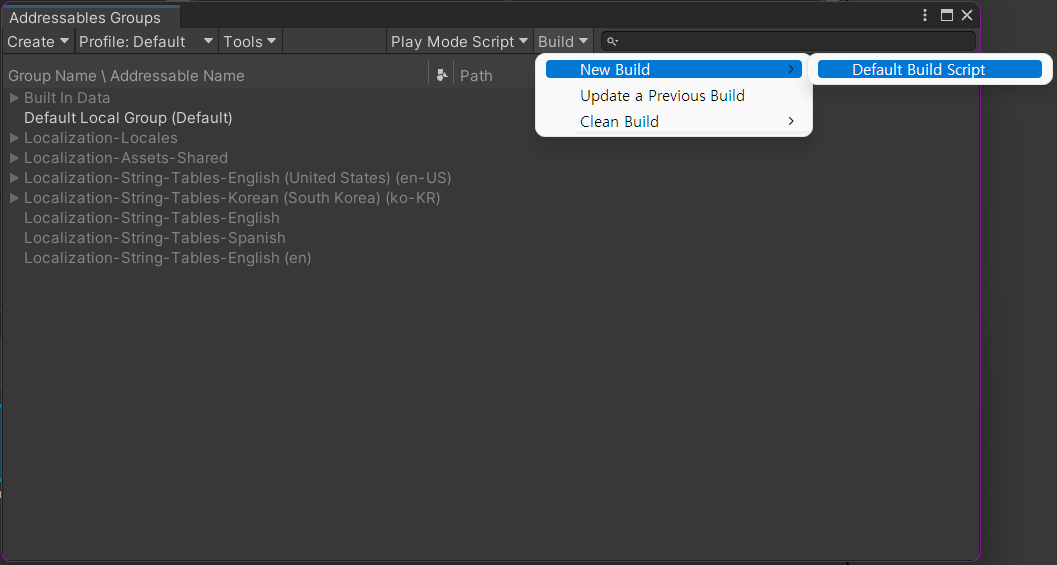
Task: Expand the Korean (South Korea) string tables group
Action: (x=13, y=198)
